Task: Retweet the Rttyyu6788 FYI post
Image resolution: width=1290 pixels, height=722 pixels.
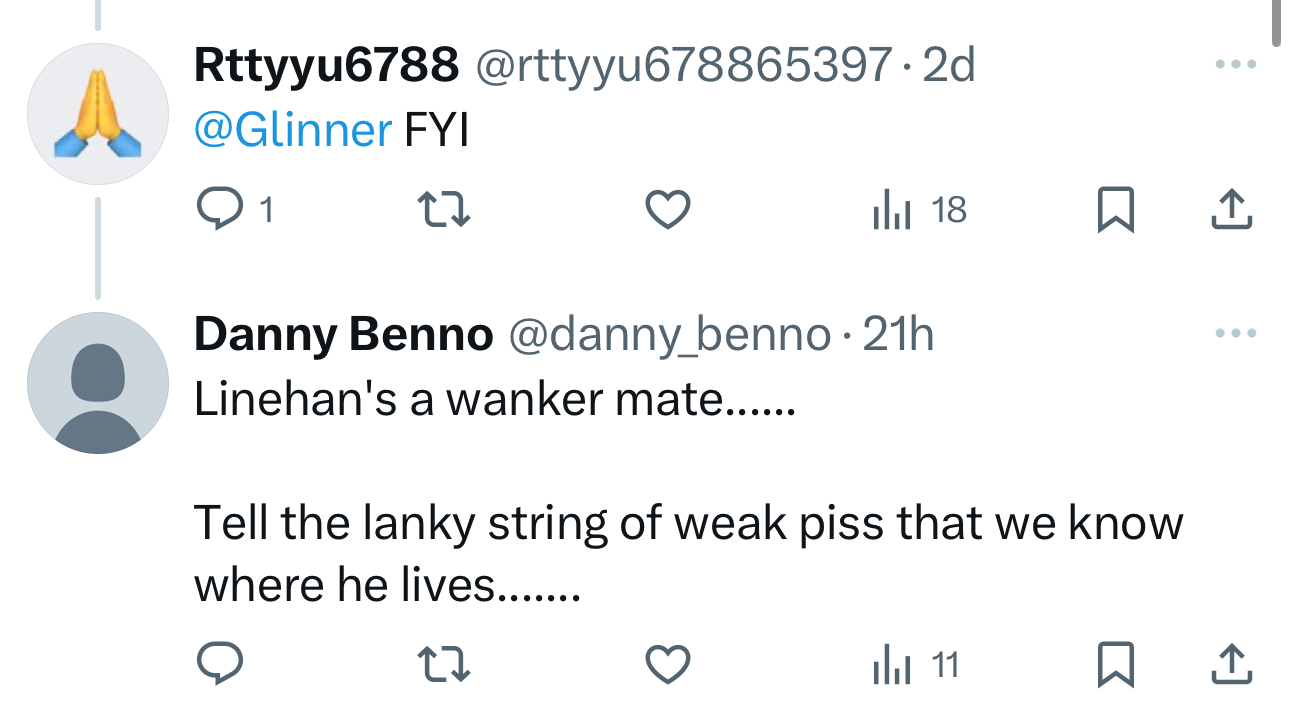Action: 441,210
